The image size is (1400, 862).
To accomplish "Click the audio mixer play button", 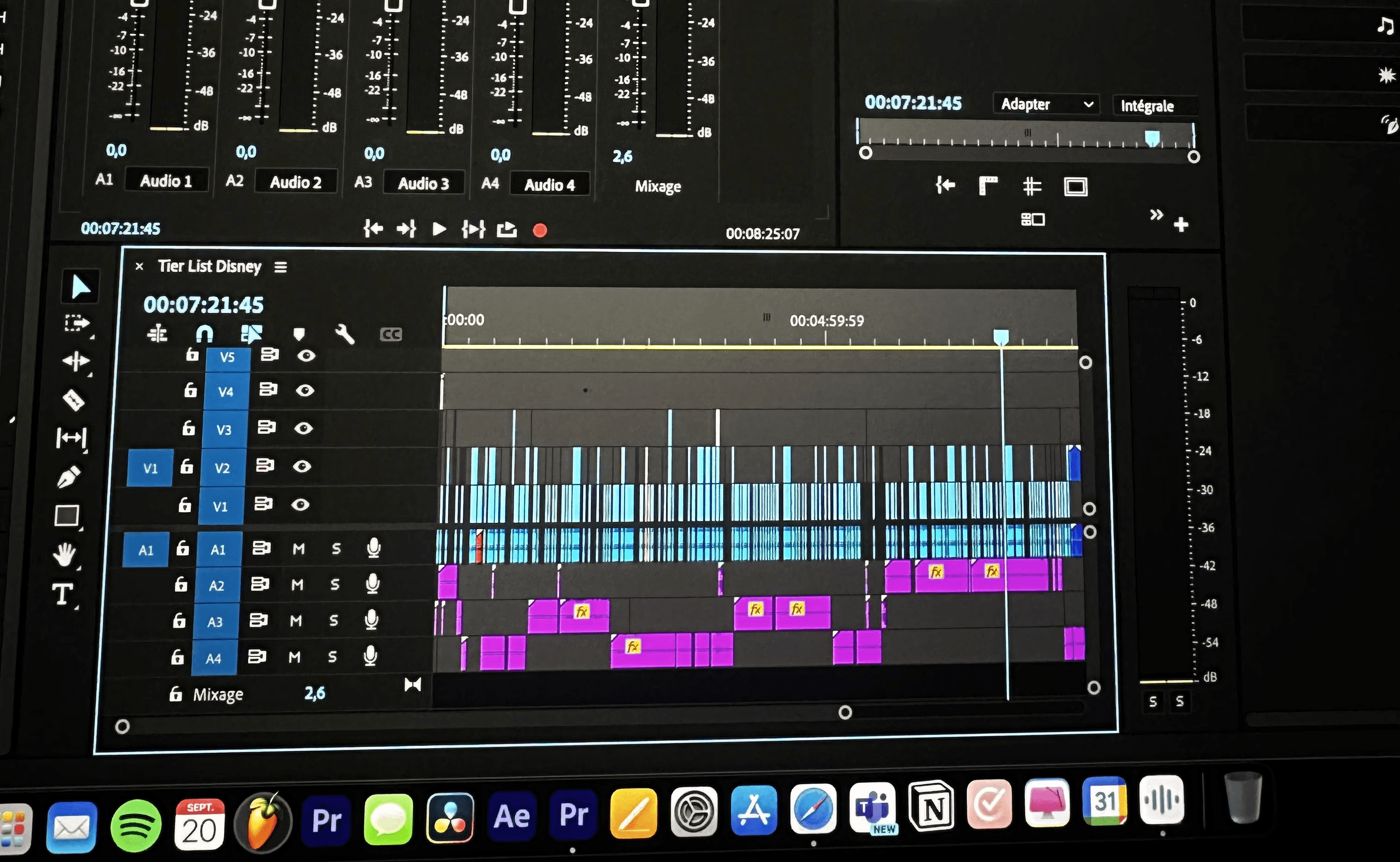I will click(439, 229).
